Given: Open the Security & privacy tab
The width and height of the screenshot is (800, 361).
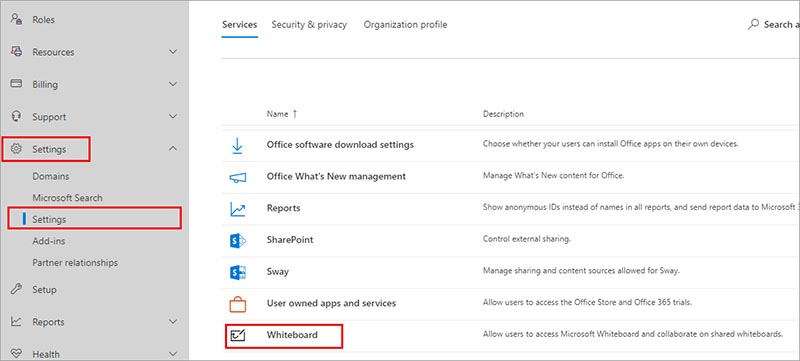Looking at the screenshot, I should [309, 24].
